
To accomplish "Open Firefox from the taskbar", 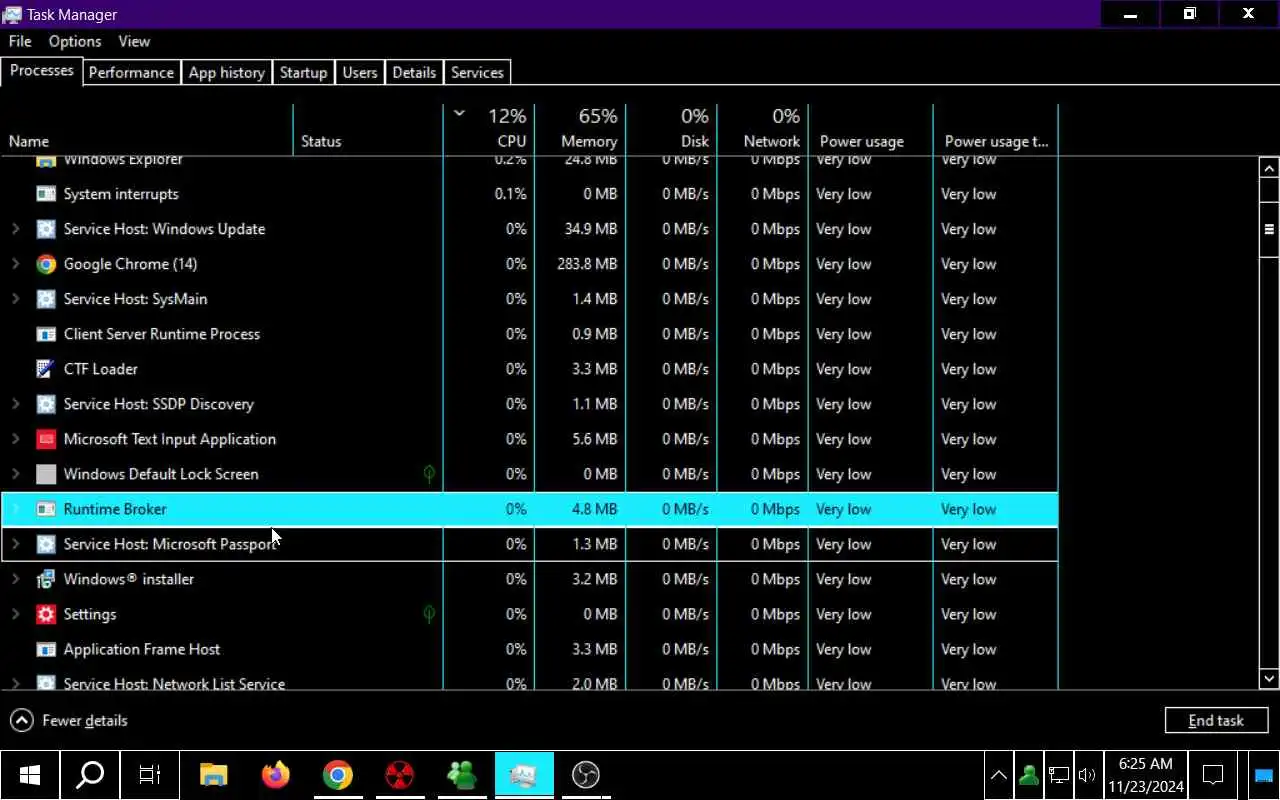I will 275,775.
